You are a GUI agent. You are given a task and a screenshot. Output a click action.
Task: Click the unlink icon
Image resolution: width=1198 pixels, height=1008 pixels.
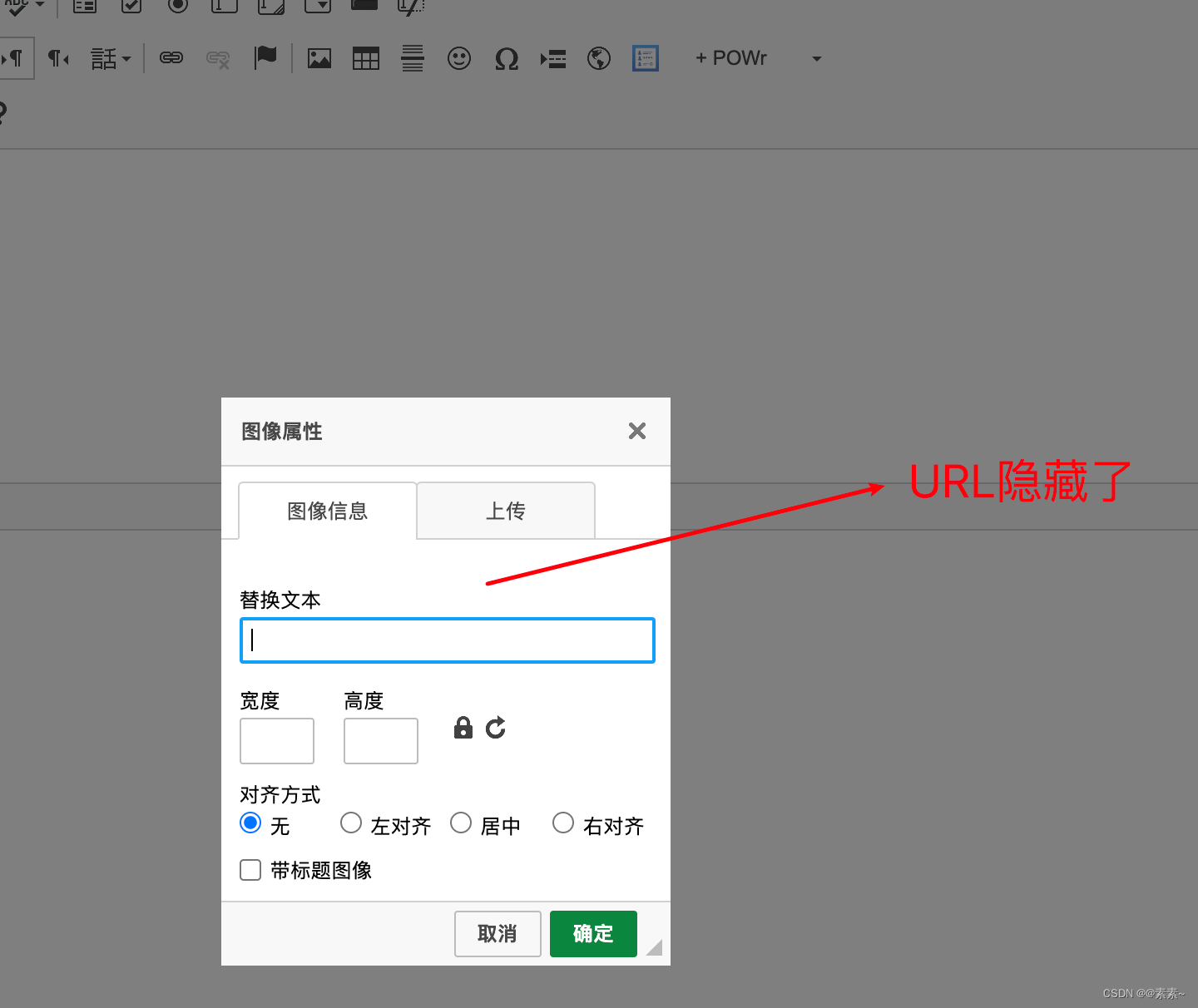click(x=218, y=58)
